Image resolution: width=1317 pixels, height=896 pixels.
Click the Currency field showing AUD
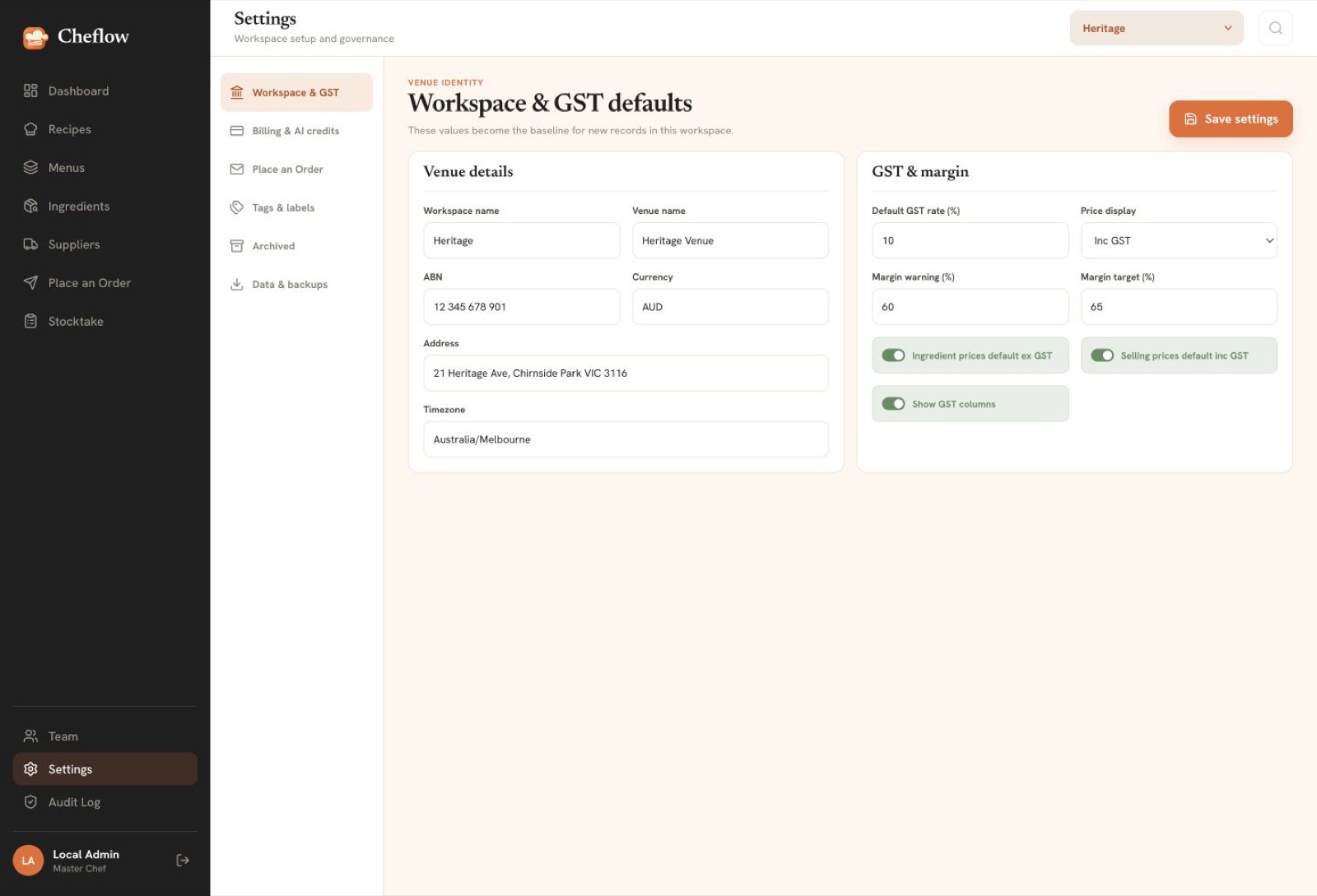point(730,307)
